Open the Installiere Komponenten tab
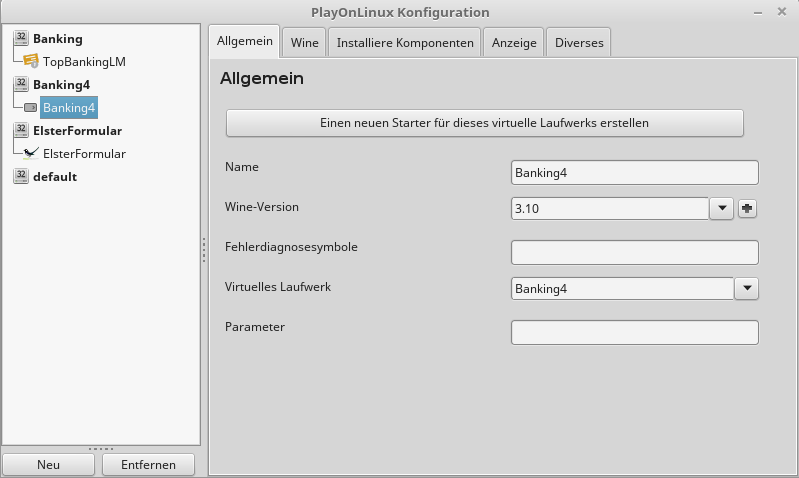Image resolution: width=799 pixels, height=478 pixels. [405, 42]
